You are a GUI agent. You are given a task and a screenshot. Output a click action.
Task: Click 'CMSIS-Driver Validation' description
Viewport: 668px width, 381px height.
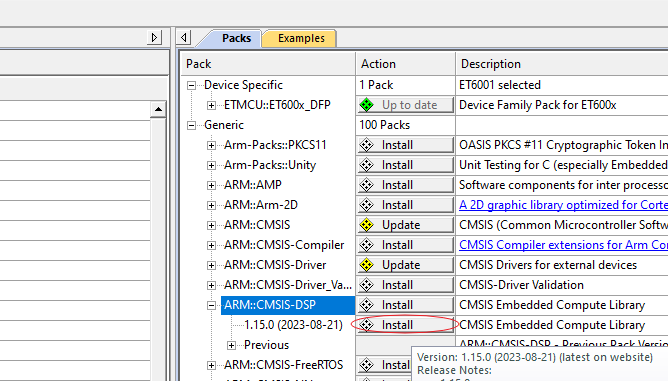tap(521, 285)
